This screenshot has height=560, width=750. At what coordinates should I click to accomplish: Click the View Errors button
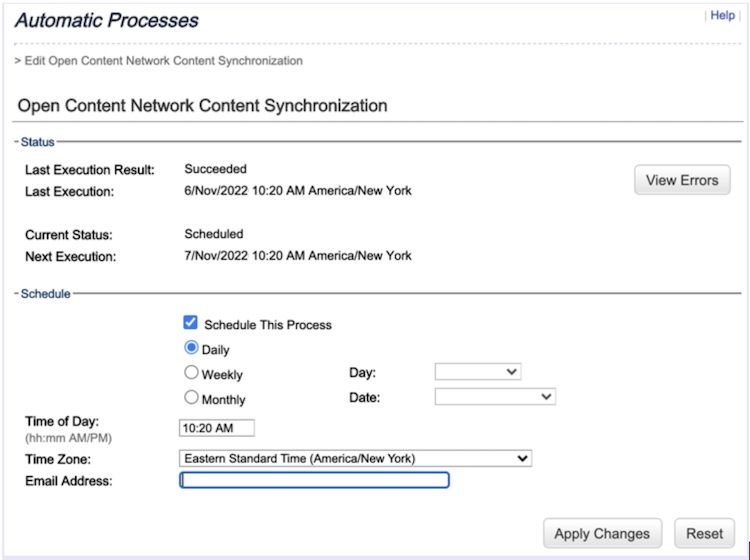click(x=682, y=181)
